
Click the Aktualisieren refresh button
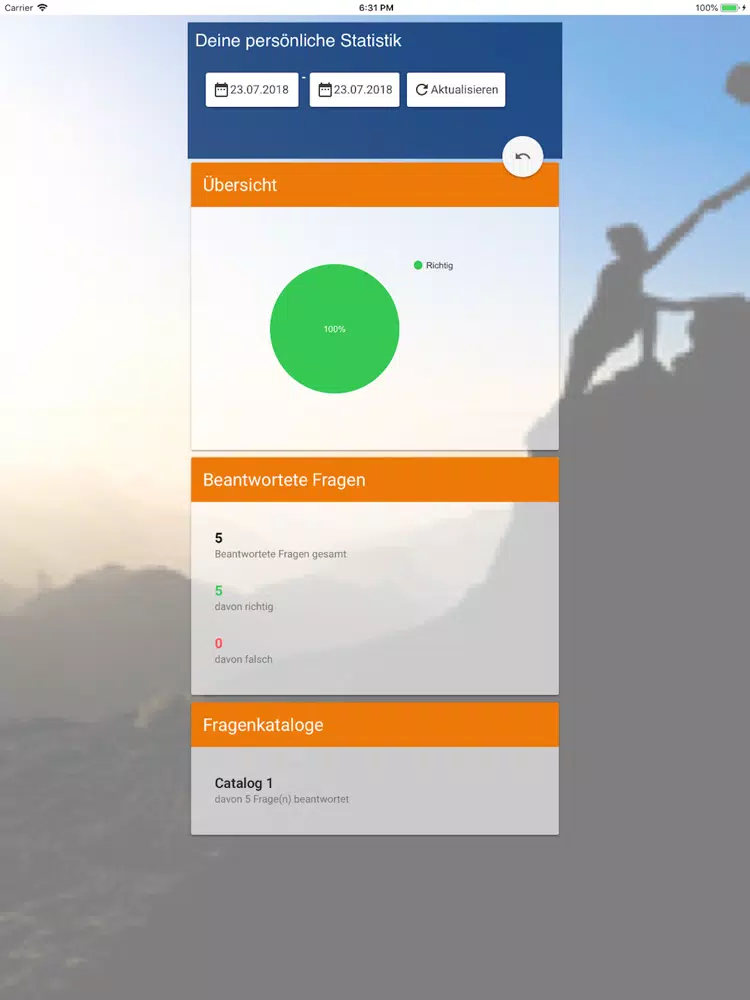(456, 90)
